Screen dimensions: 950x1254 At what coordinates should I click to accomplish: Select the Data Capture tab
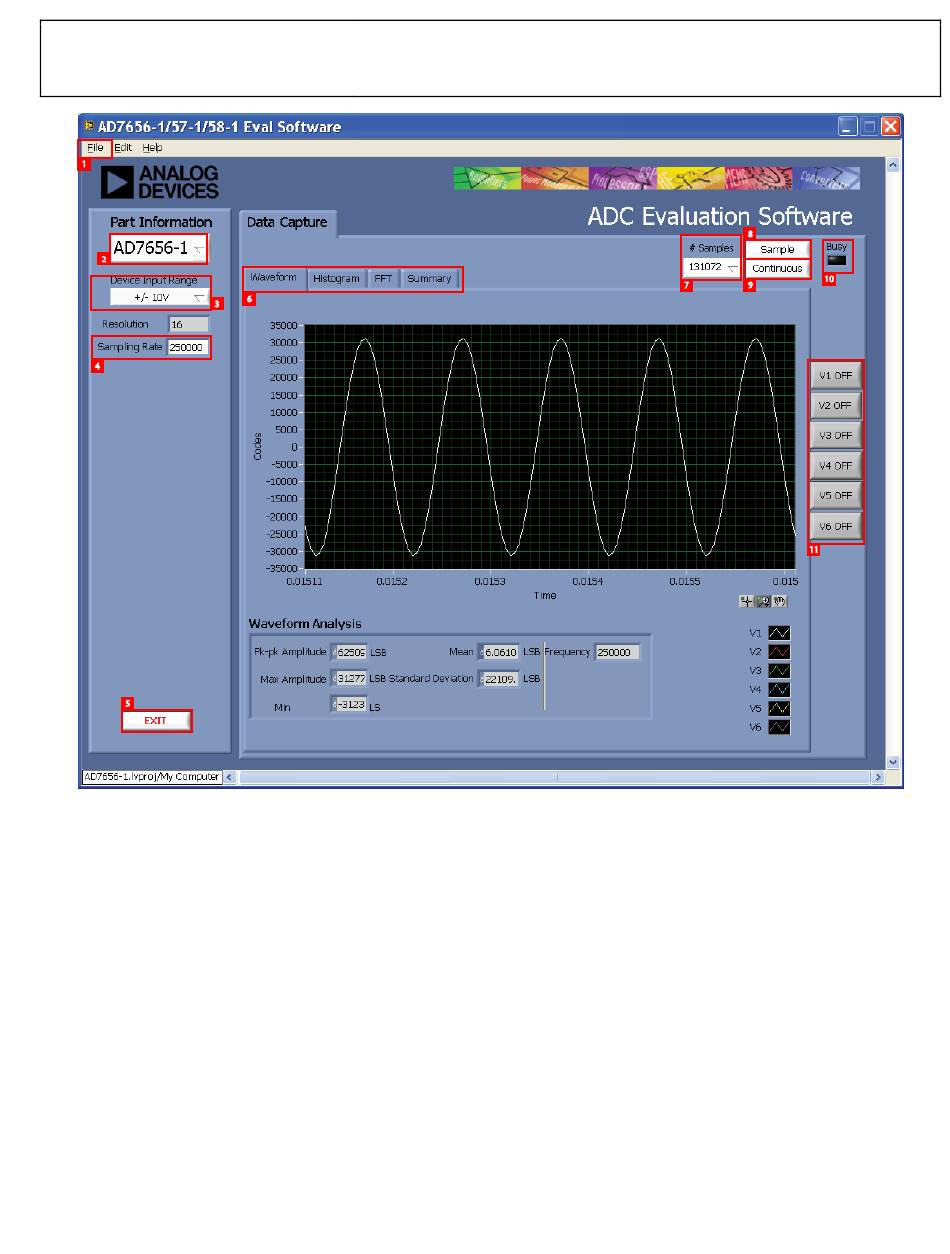pyautogui.click(x=287, y=223)
